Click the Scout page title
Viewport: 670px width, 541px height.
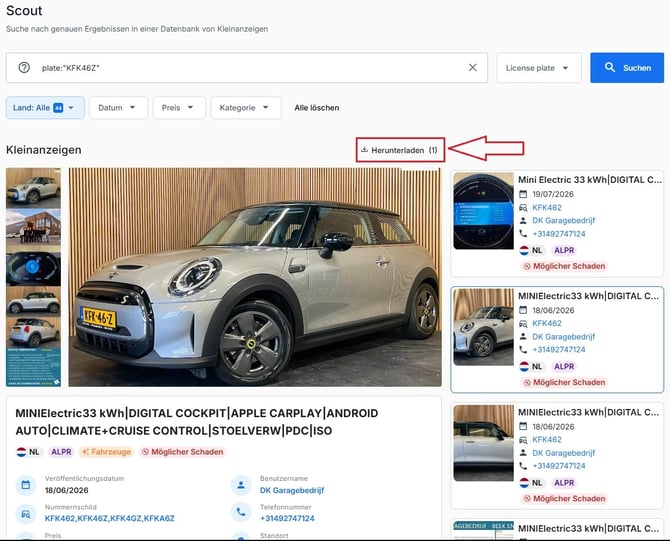click(x=24, y=11)
